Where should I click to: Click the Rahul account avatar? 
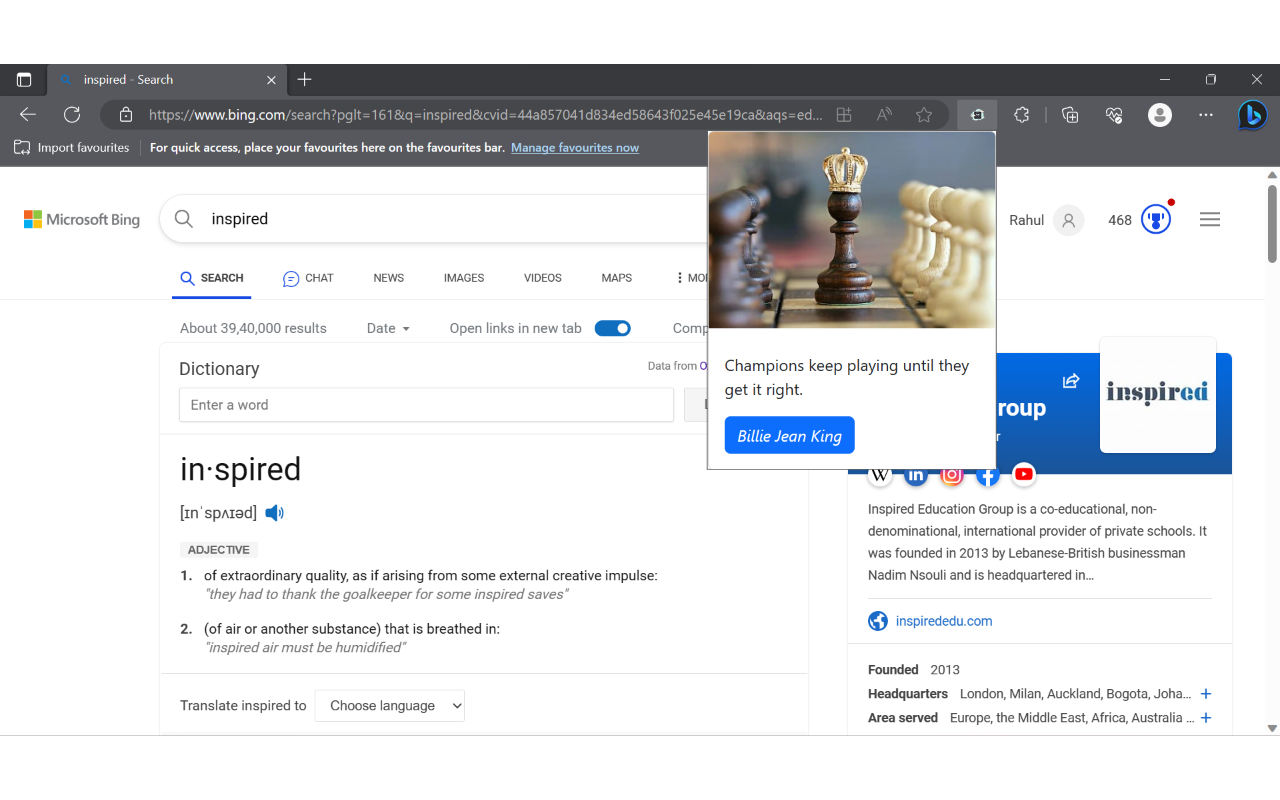(1068, 220)
